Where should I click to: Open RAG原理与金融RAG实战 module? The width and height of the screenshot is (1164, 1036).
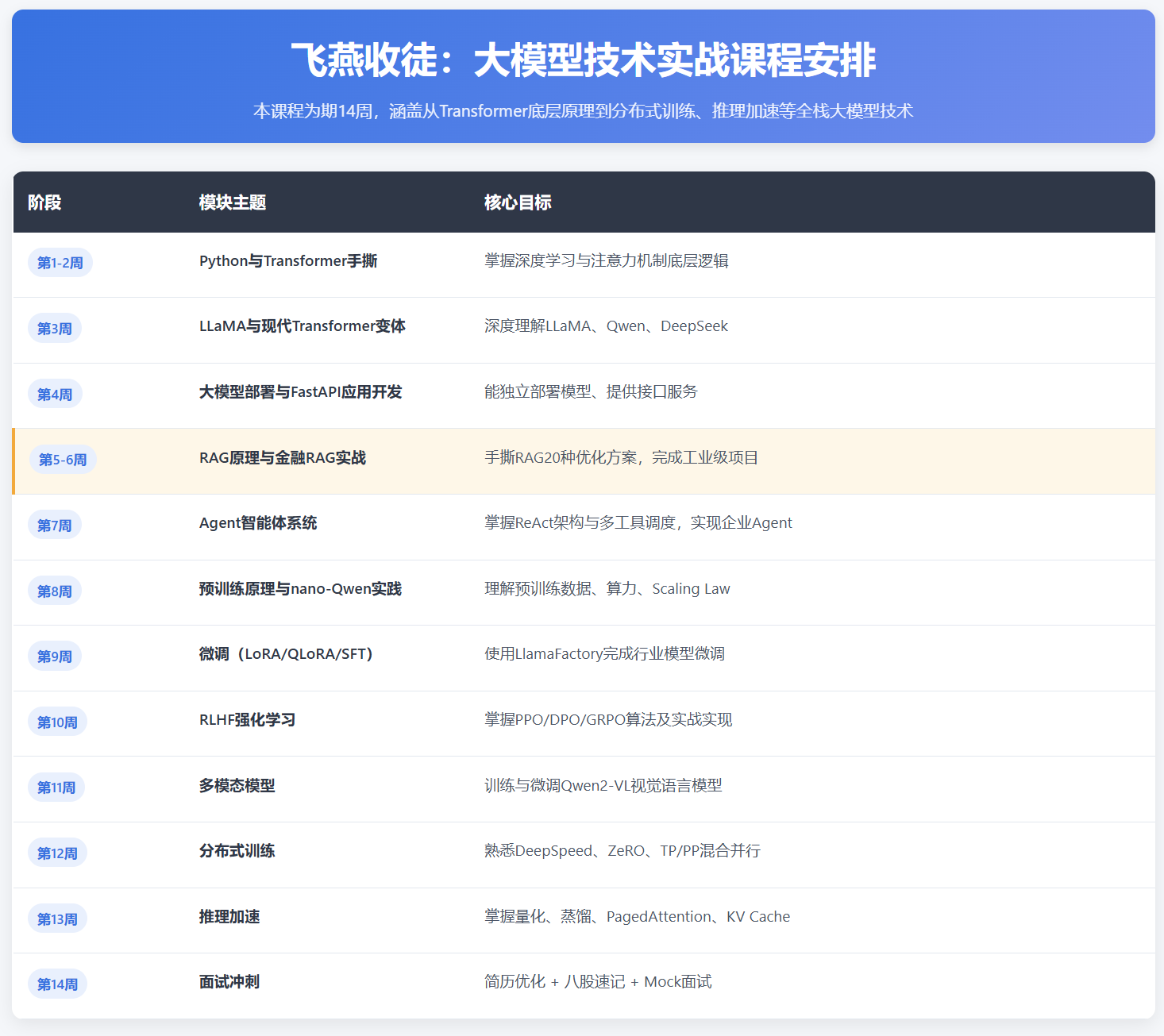[283, 458]
